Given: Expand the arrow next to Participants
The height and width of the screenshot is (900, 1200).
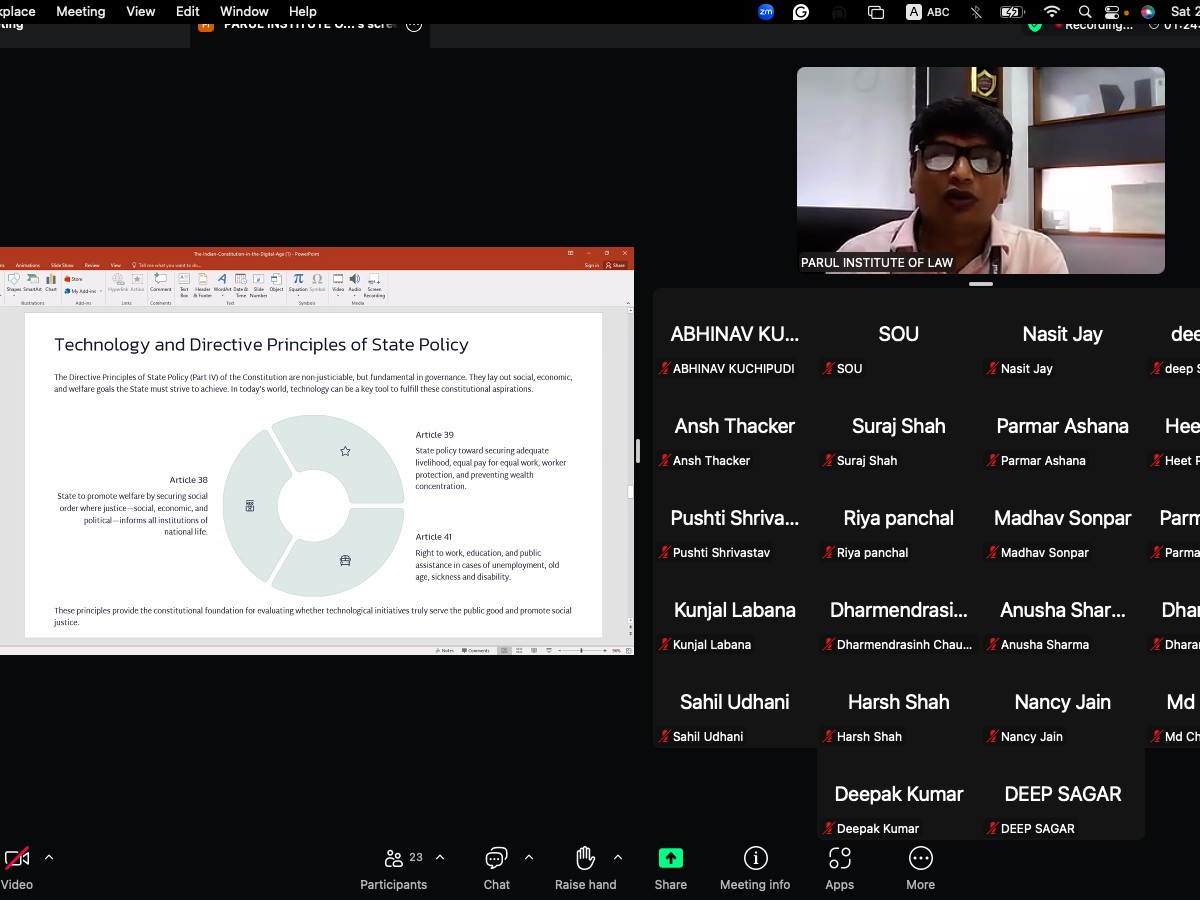Looking at the screenshot, I should 440,857.
